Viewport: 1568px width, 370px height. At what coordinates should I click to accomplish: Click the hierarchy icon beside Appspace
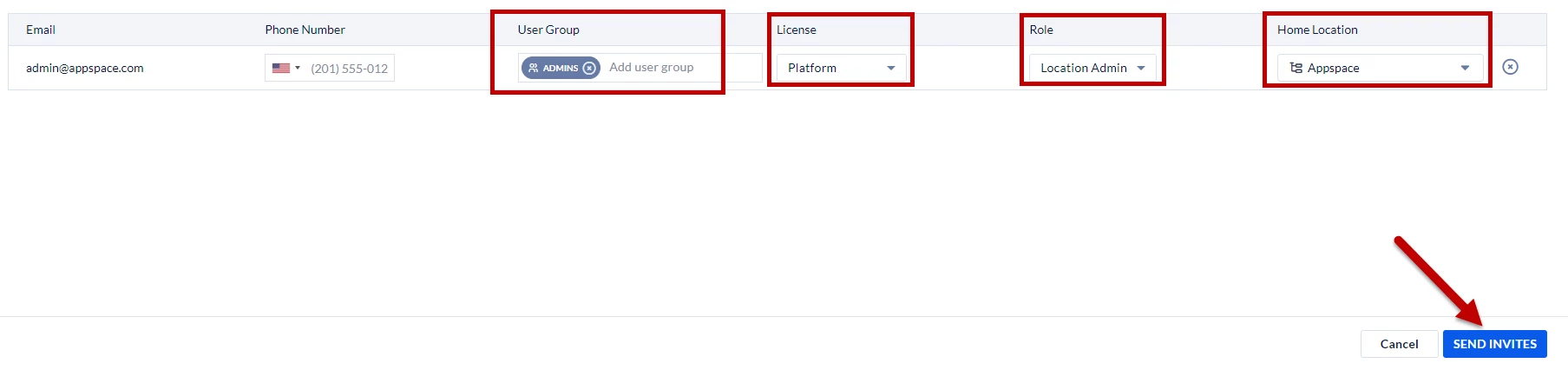click(x=1296, y=68)
